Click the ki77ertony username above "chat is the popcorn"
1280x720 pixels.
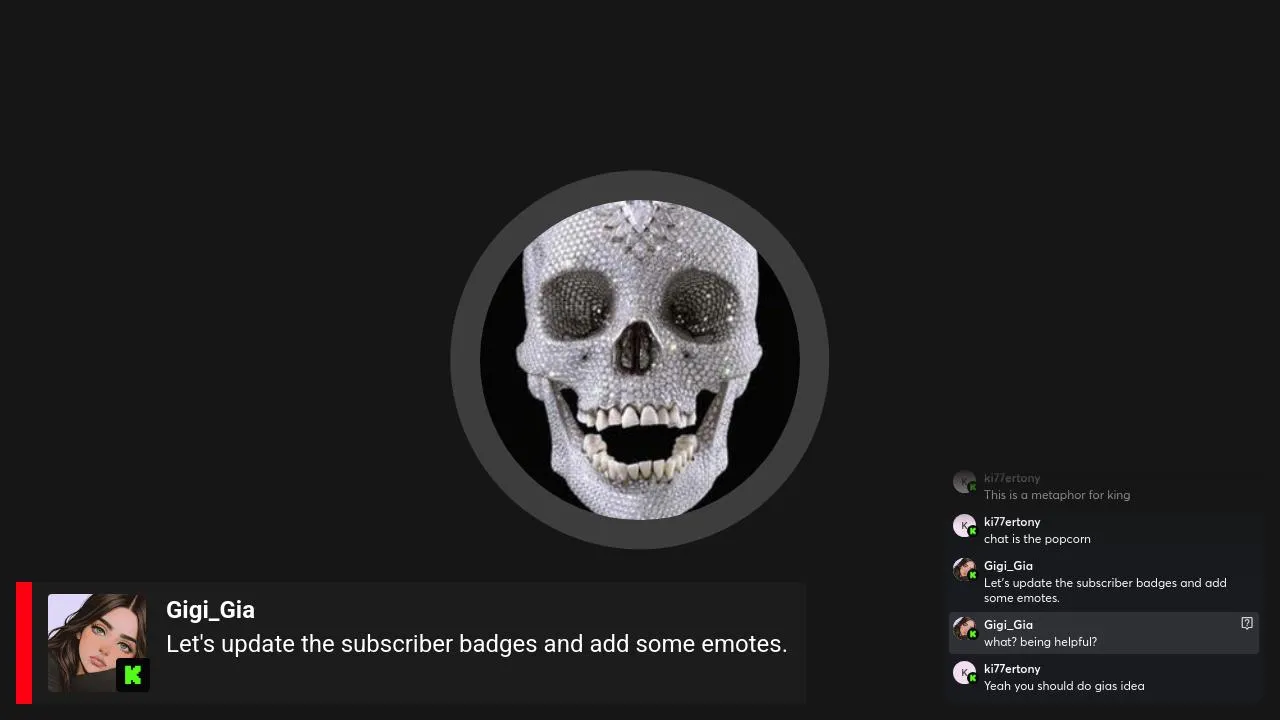pos(1012,522)
